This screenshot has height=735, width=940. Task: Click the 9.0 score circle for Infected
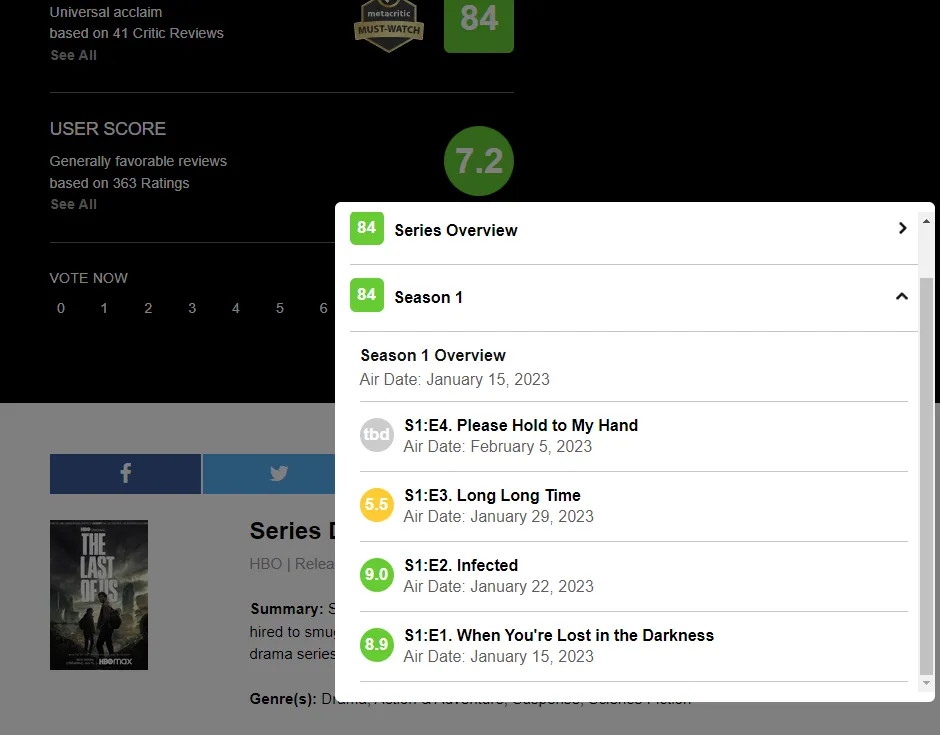(376, 575)
